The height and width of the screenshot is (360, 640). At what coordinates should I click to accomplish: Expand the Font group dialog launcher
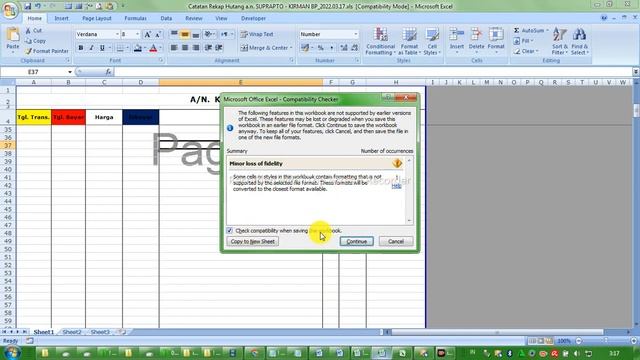tap(161, 60)
